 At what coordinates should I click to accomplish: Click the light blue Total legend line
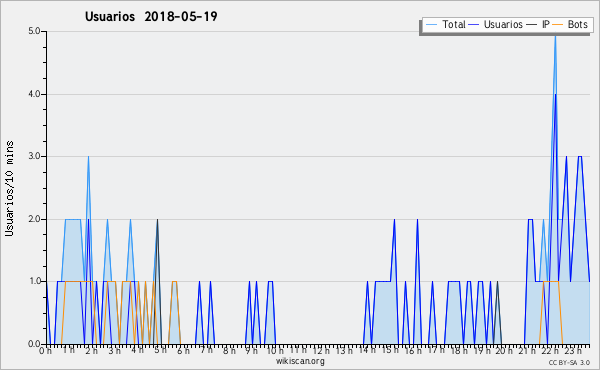click(431, 25)
